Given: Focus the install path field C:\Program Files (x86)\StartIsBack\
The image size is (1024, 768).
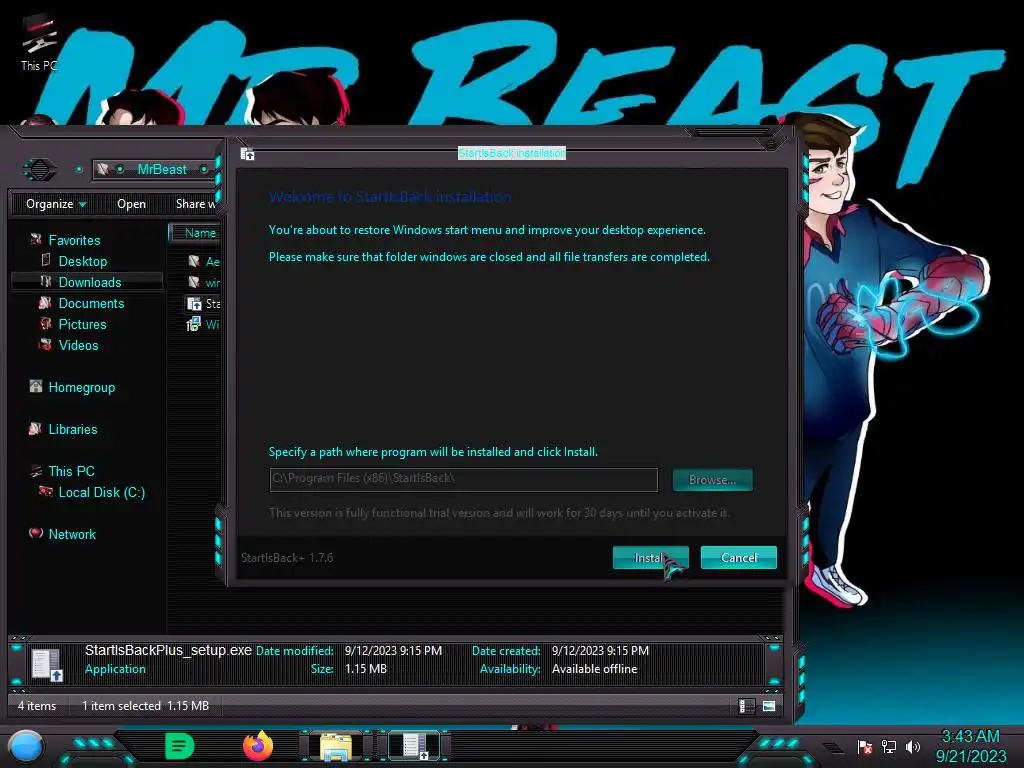Looking at the screenshot, I should pos(464,479).
